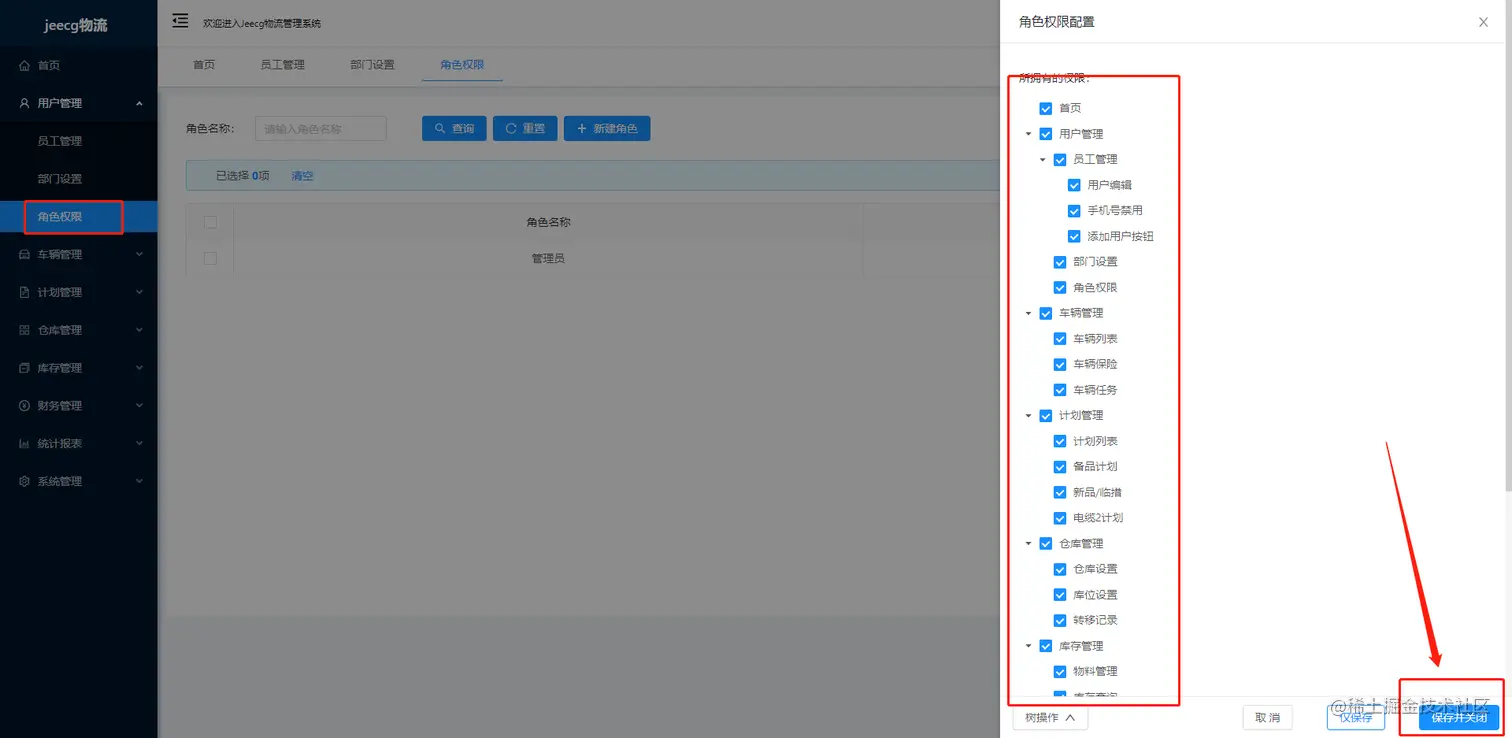
Task: Switch to the 员工管理 tab
Action: click(x=282, y=65)
